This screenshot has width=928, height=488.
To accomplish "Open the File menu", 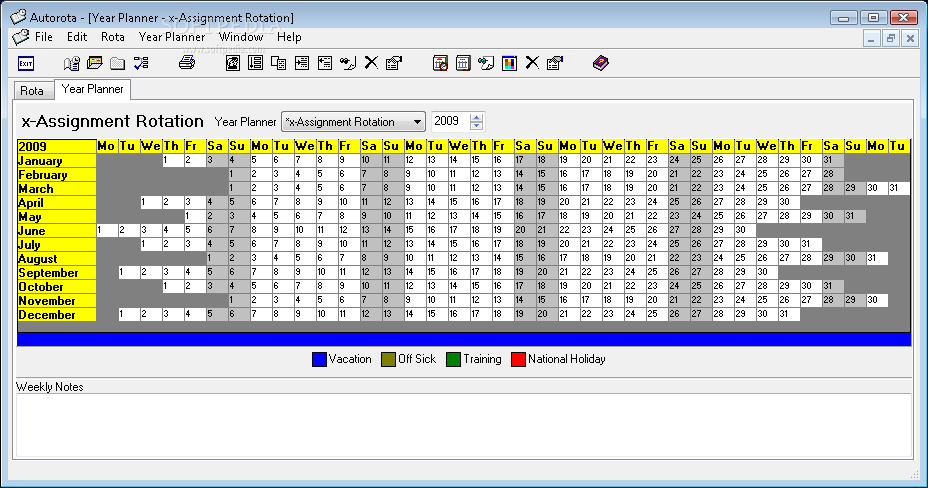I will coord(44,37).
